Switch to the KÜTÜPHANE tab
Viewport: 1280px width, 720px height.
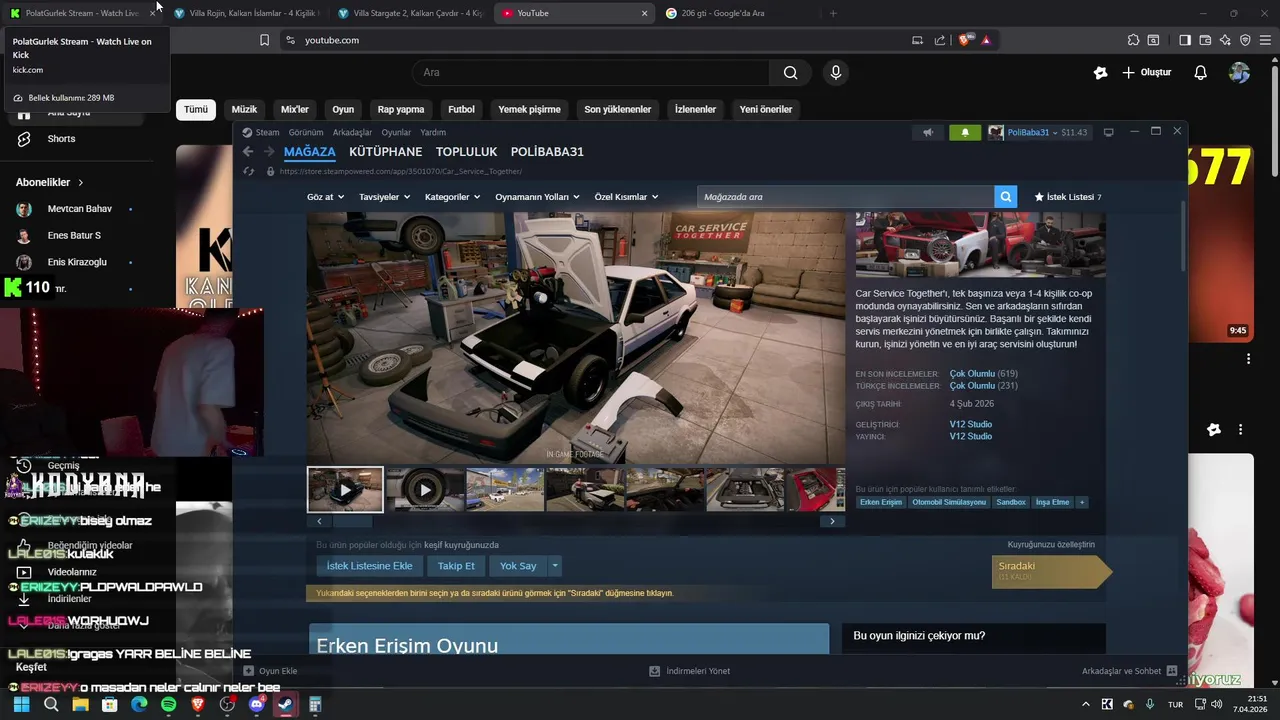point(385,152)
